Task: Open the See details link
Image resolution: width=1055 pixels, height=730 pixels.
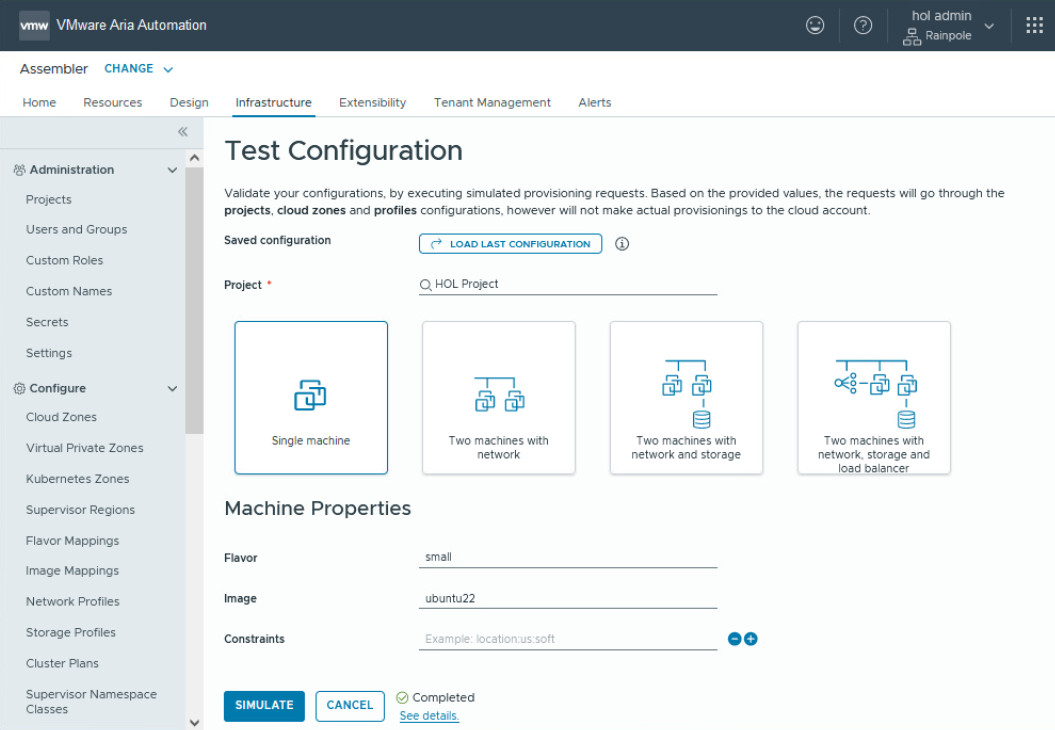Action: pos(429,716)
